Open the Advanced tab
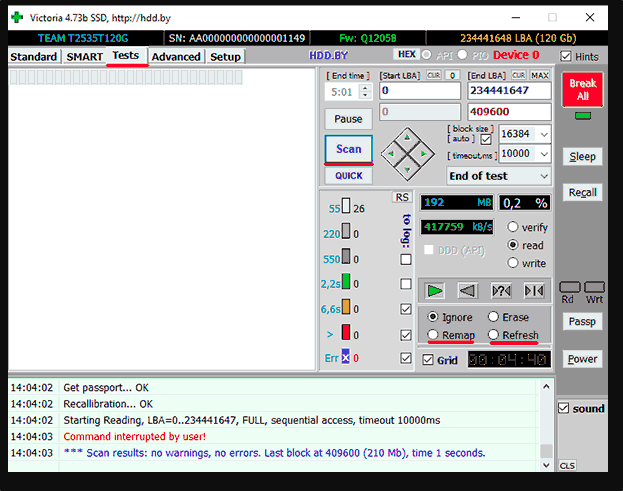The width and height of the screenshot is (623, 491). [176, 57]
